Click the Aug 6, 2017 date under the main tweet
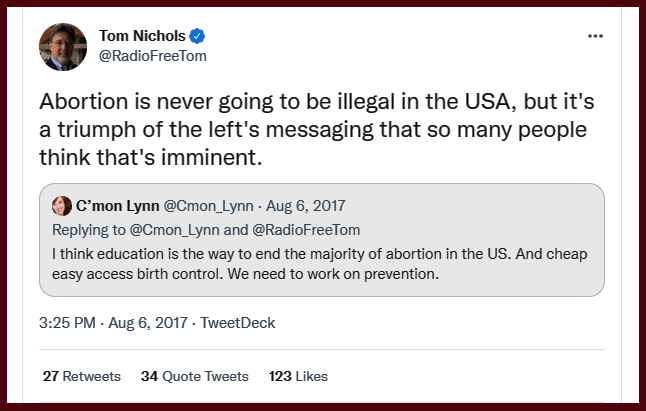646x411 pixels. coord(146,323)
